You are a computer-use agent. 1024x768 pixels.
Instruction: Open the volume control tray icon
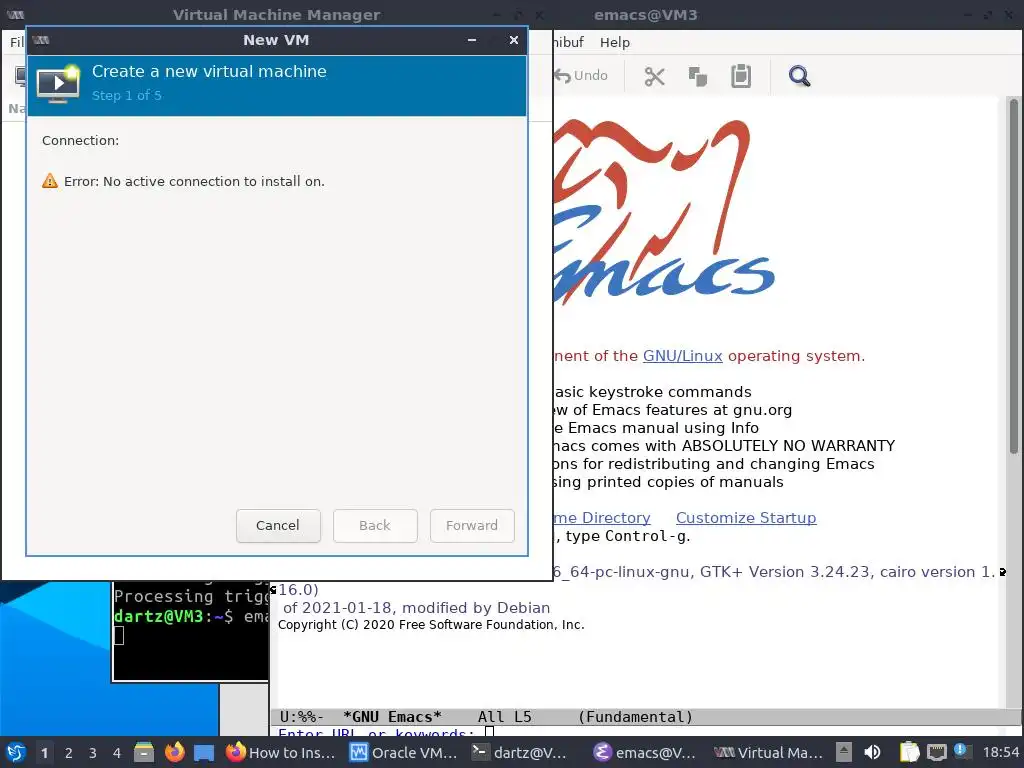[872, 752]
